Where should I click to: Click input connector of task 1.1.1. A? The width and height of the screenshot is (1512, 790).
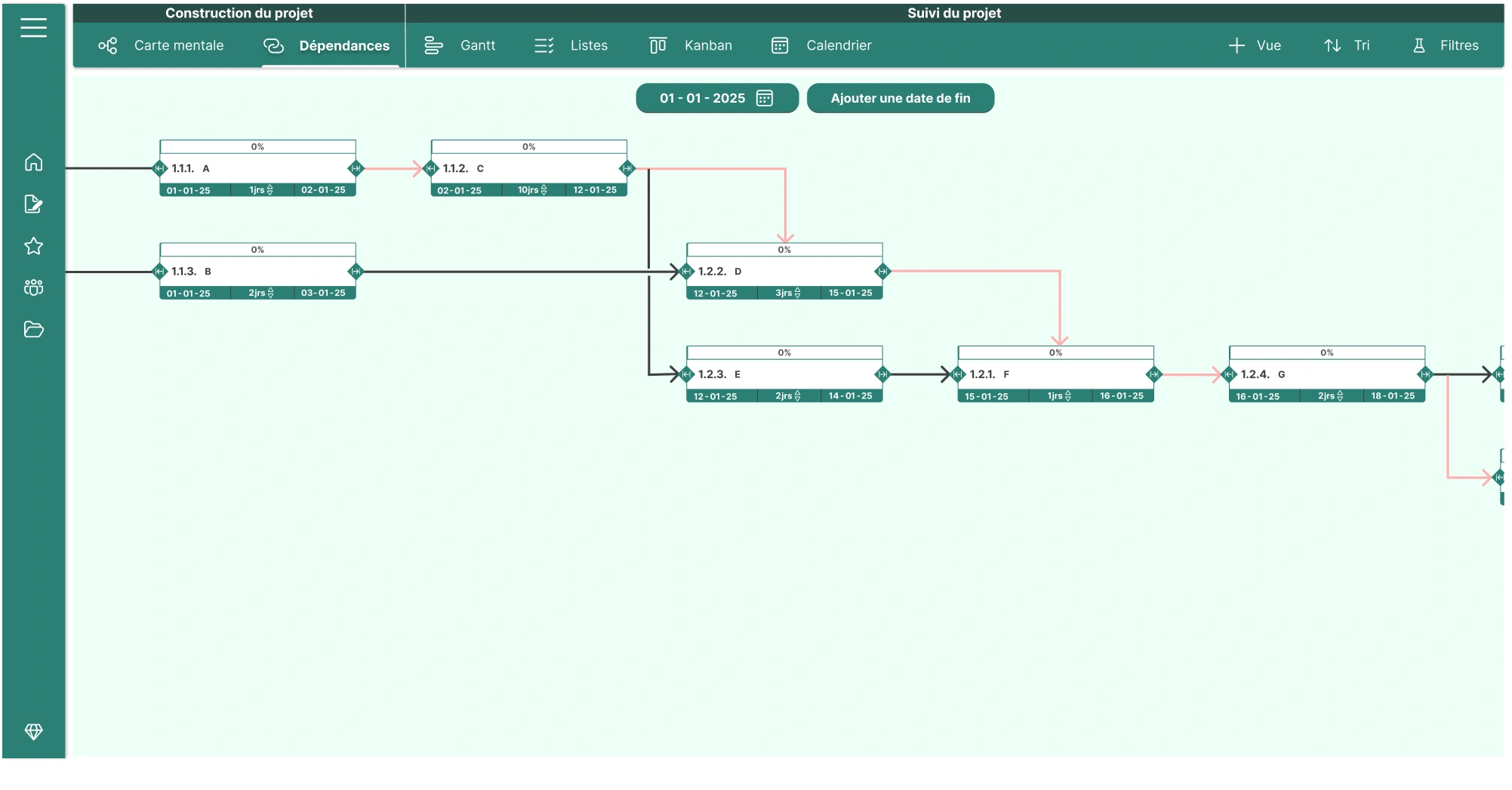(159, 168)
